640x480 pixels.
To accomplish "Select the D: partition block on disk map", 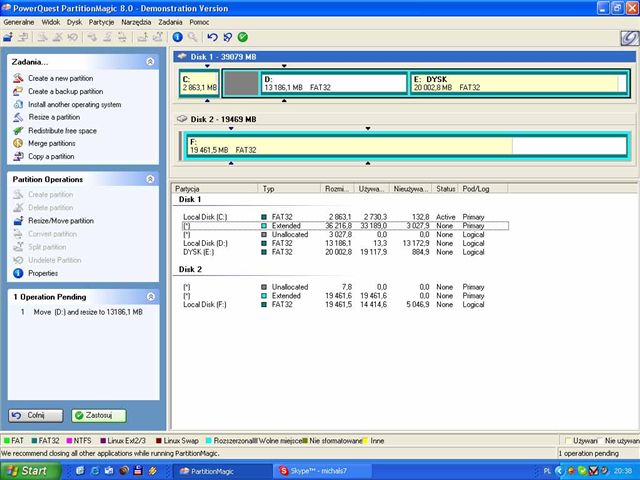I will (x=334, y=83).
